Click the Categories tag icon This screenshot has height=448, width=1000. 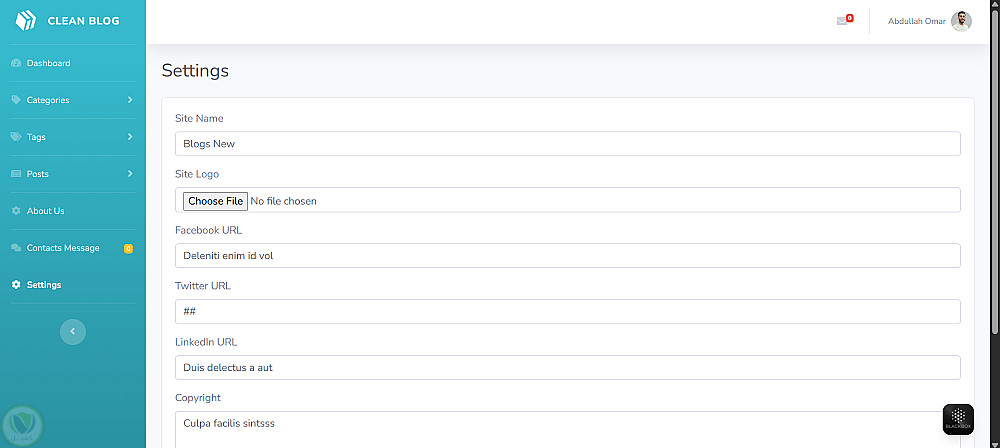point(16,100)
